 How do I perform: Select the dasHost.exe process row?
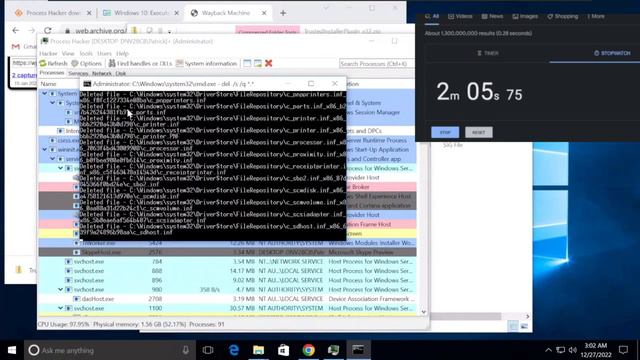(227, 299)
